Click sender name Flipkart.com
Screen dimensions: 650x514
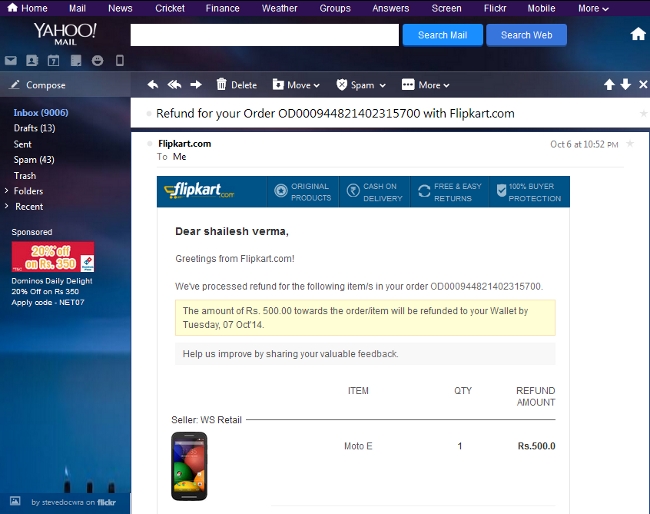click(x=184, y=143)
